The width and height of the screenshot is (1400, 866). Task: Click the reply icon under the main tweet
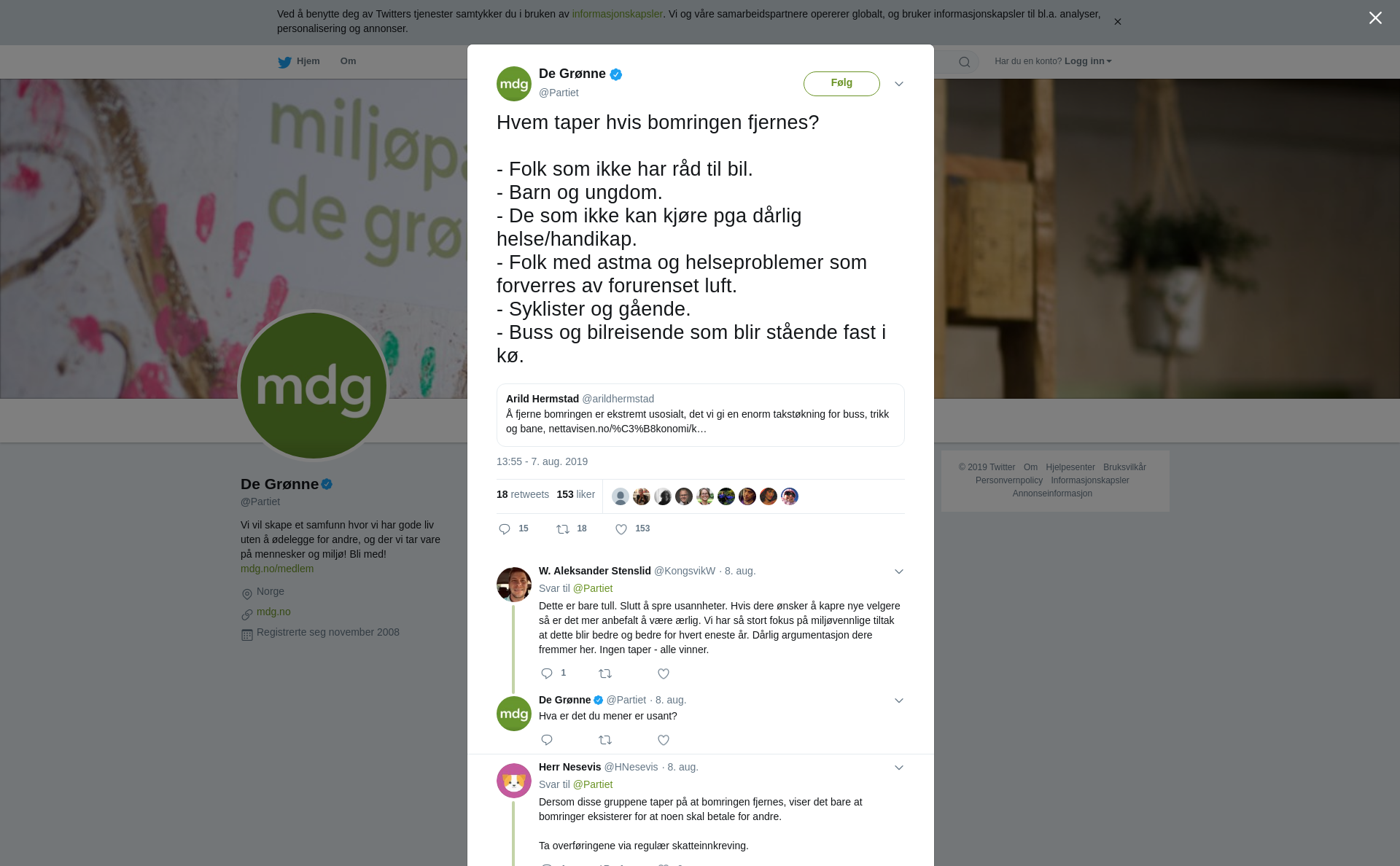click(505, 529)
